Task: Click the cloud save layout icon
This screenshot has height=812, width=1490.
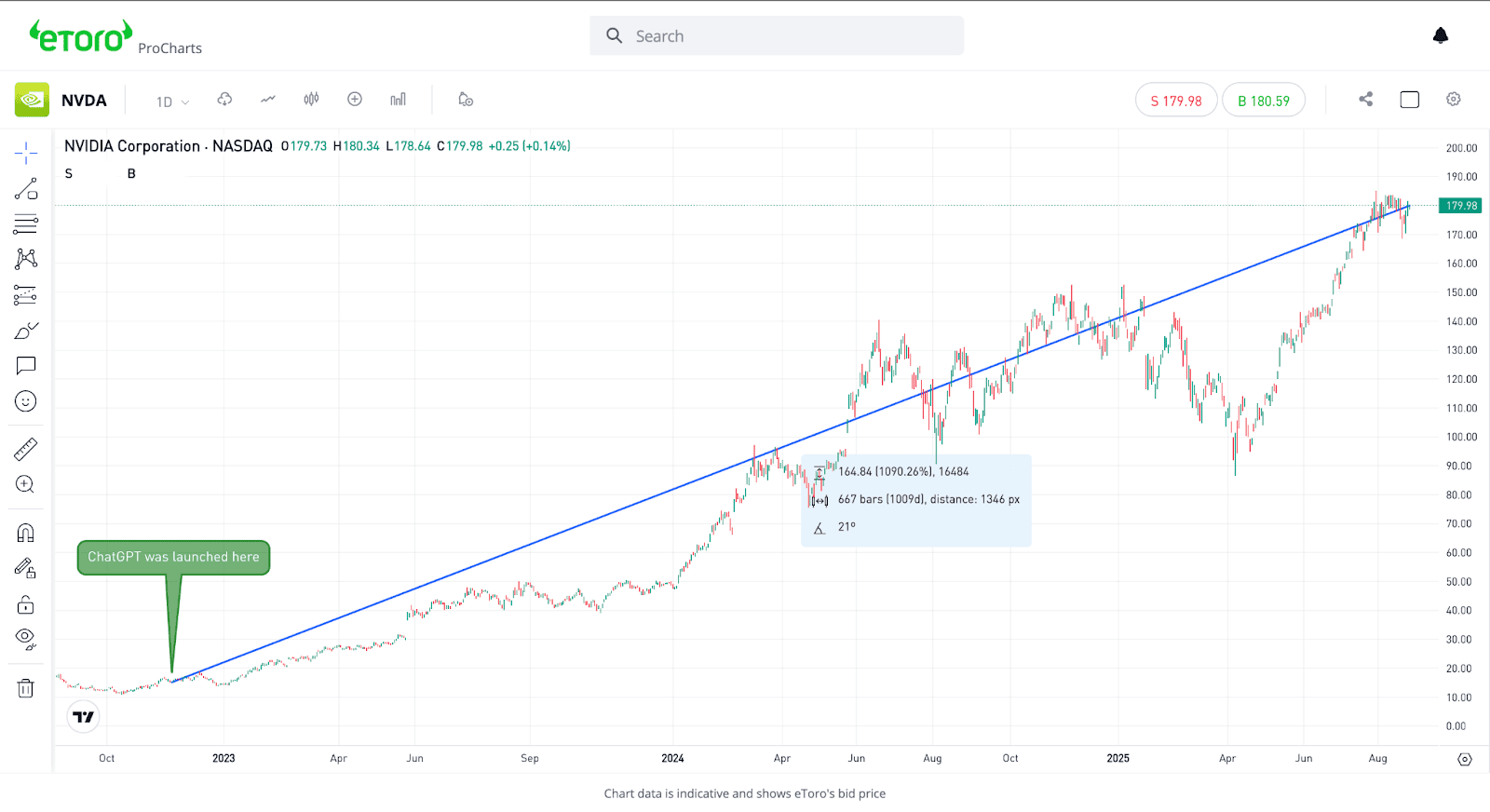Action: pos(224,99)
